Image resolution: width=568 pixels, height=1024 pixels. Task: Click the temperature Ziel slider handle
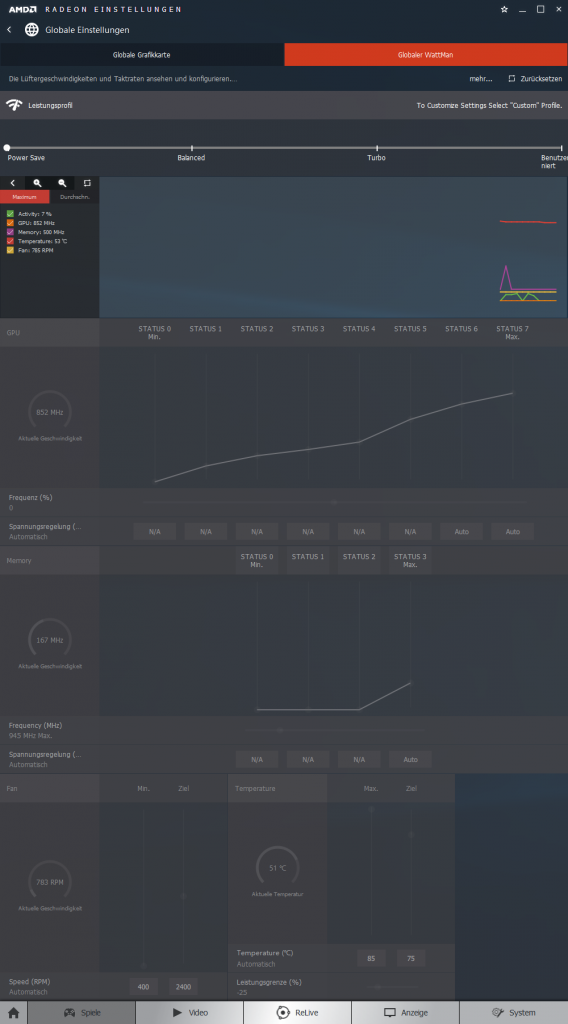pos(411,835)
